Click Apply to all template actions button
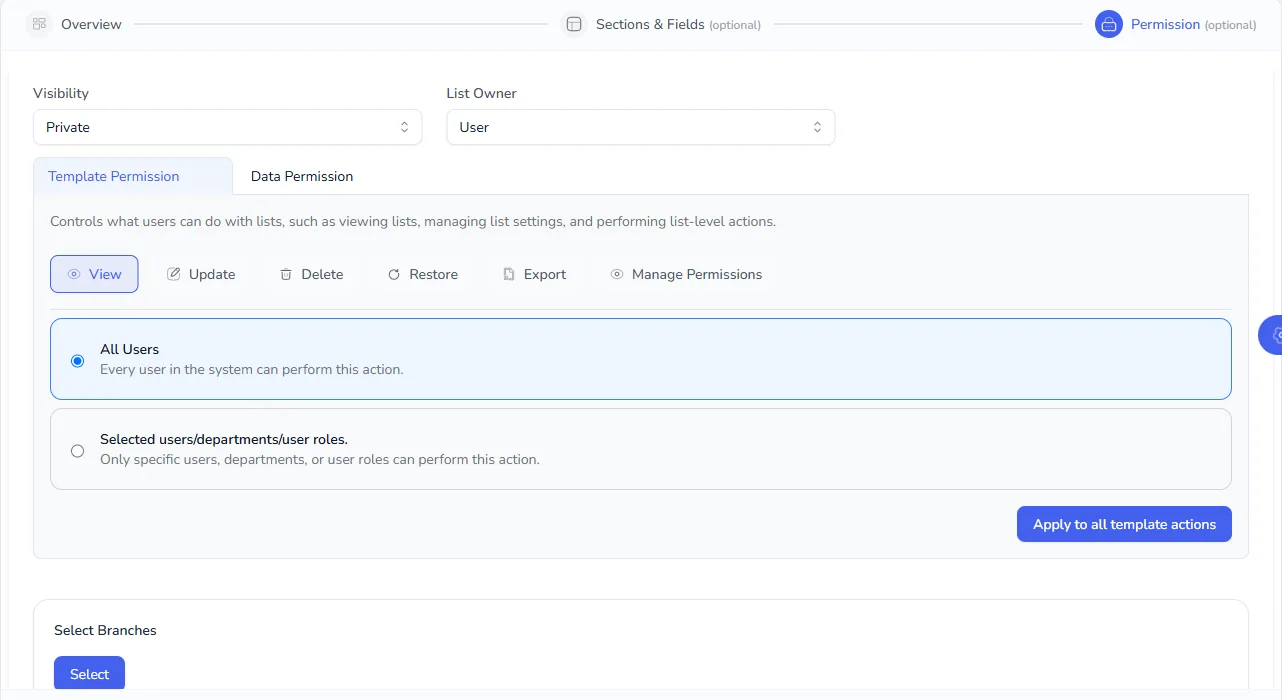Screen dimensions: 1282x700 pos(1124,524)
